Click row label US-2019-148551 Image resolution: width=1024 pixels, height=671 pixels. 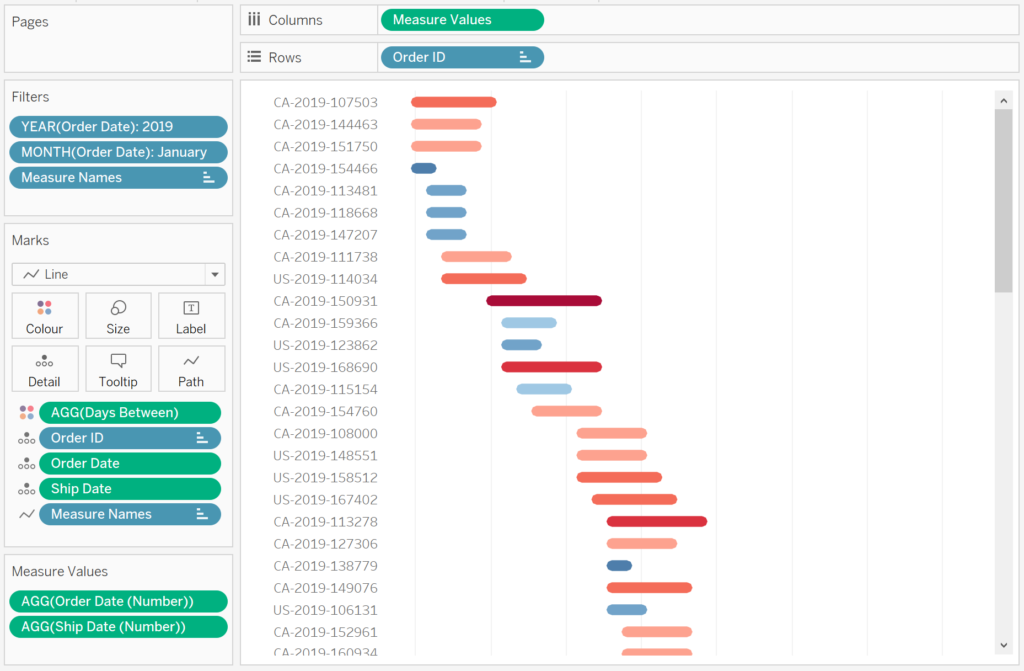[325, 455]
